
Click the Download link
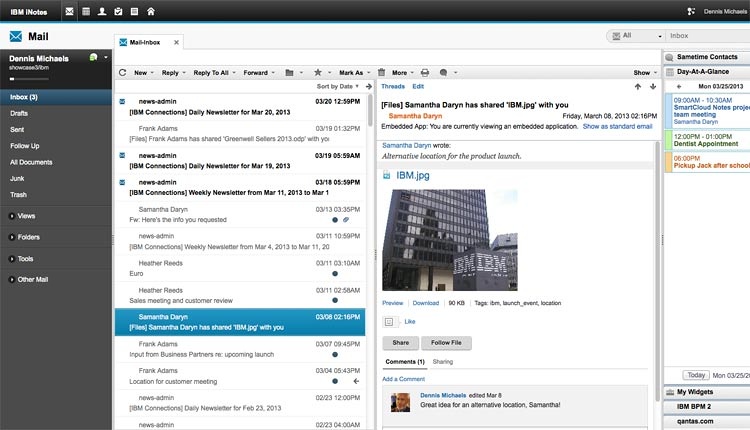pyautogui.click(x=426, y=303)
